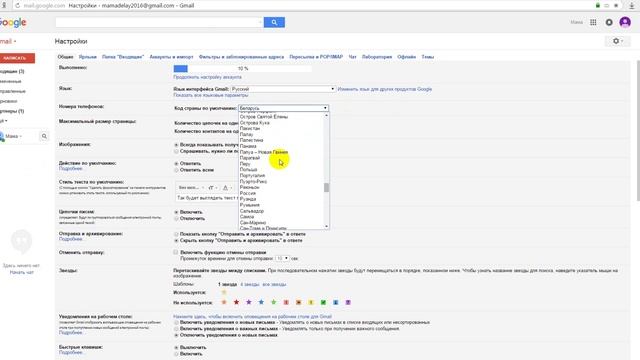Click show all language options link

[211, 95]
